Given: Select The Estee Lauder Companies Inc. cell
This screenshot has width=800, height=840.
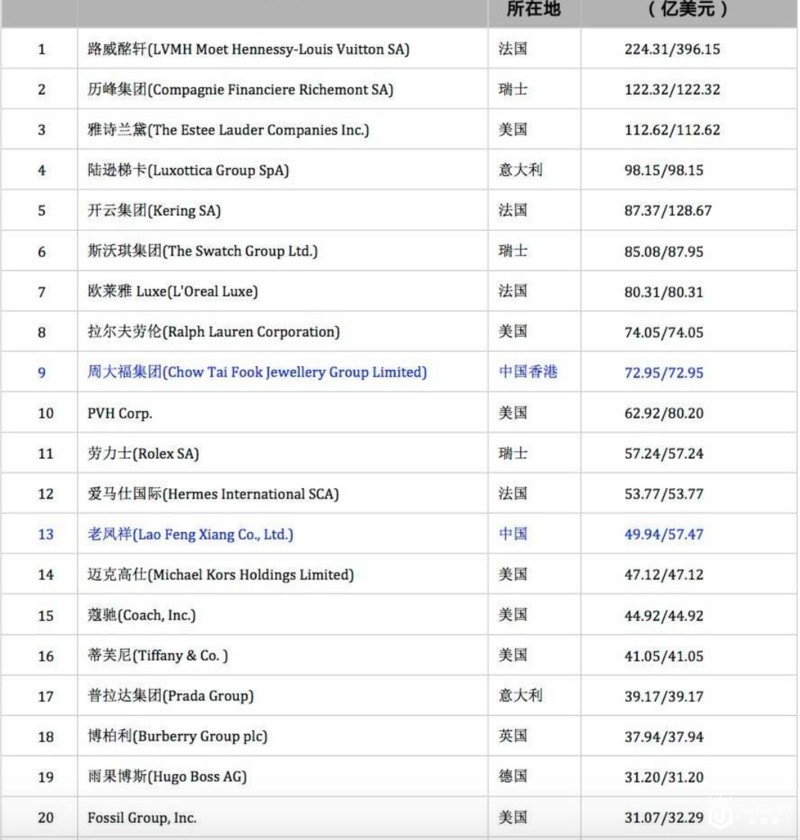Looking at the screenshot, I should tap(228, 129).
